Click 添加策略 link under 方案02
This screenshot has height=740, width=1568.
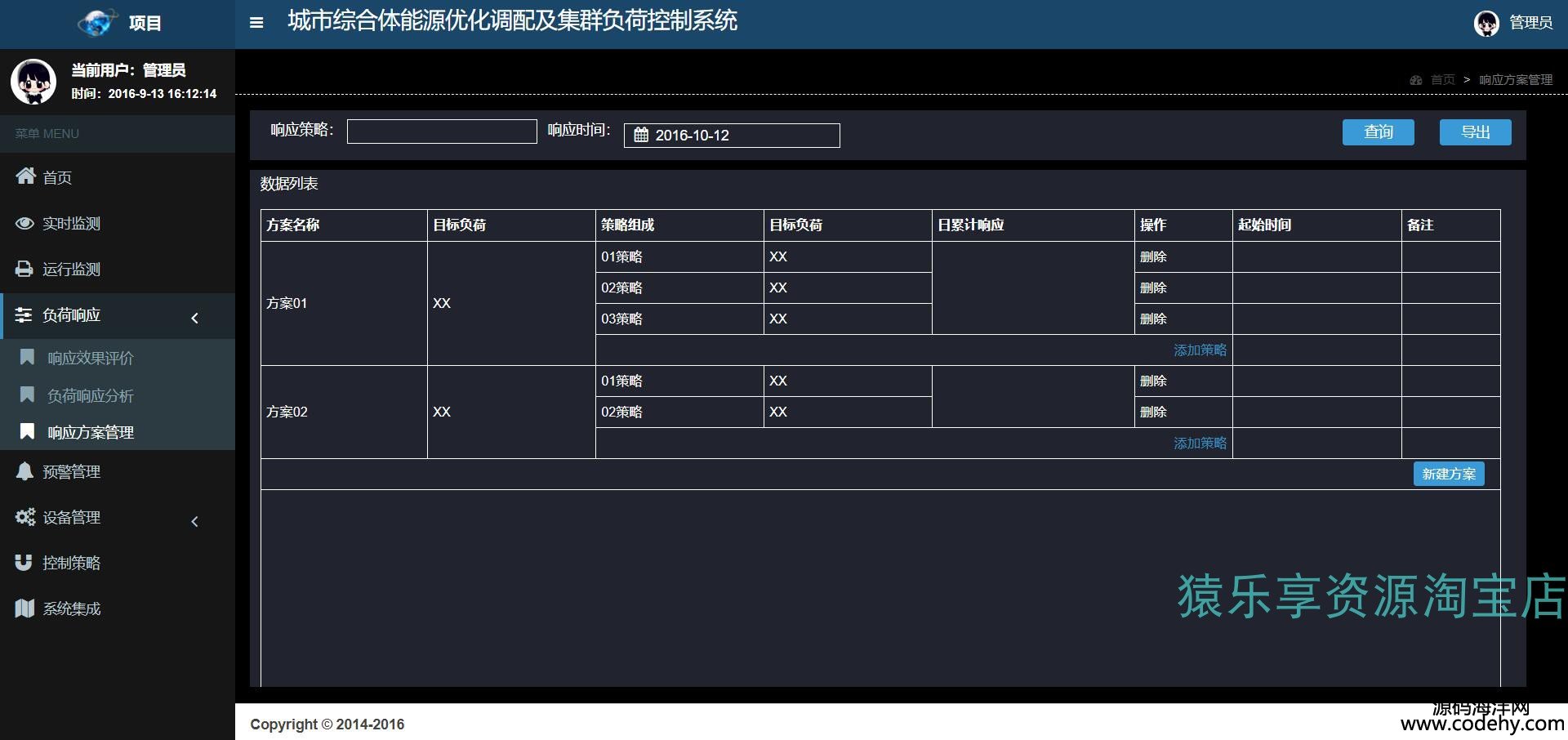(1200, 443)
